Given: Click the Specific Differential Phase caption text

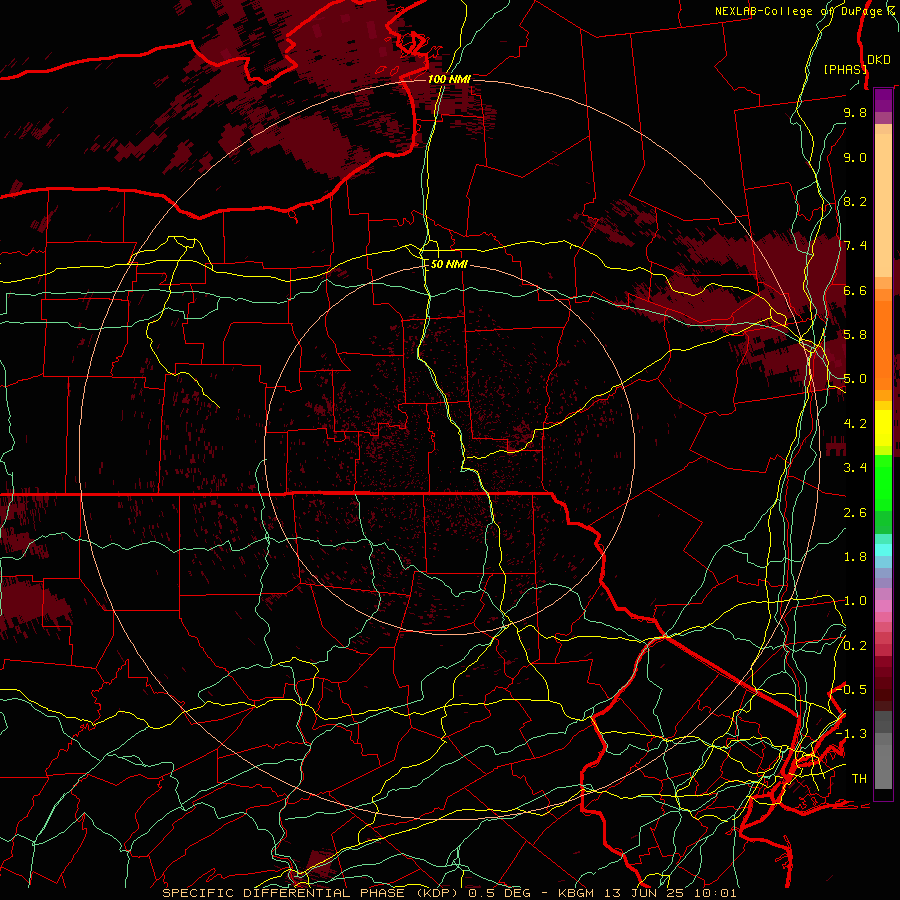Looking at the screenshot, I should 449,893.
